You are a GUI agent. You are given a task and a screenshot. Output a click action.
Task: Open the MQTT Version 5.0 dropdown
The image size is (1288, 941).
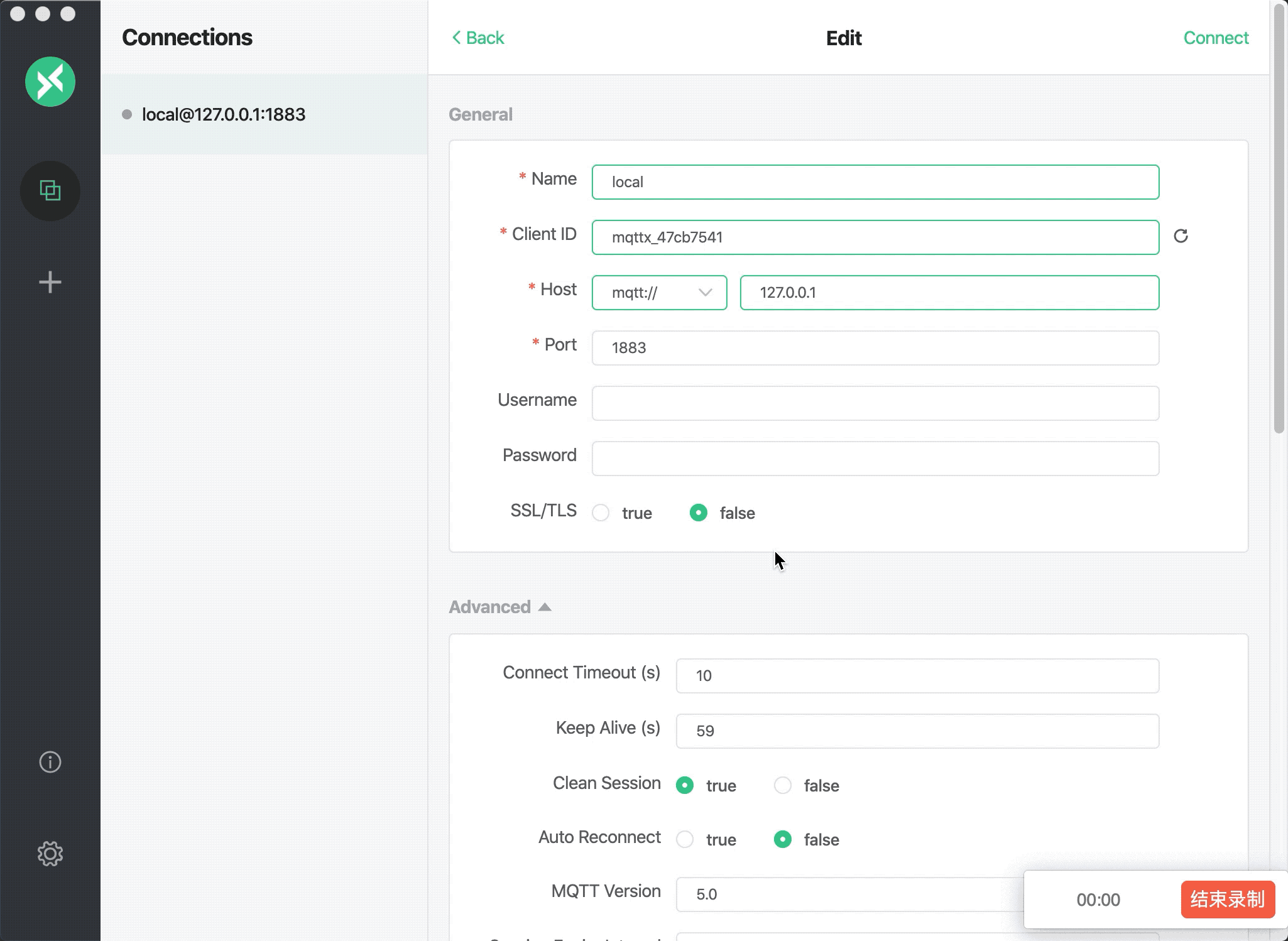coord(848,894)
